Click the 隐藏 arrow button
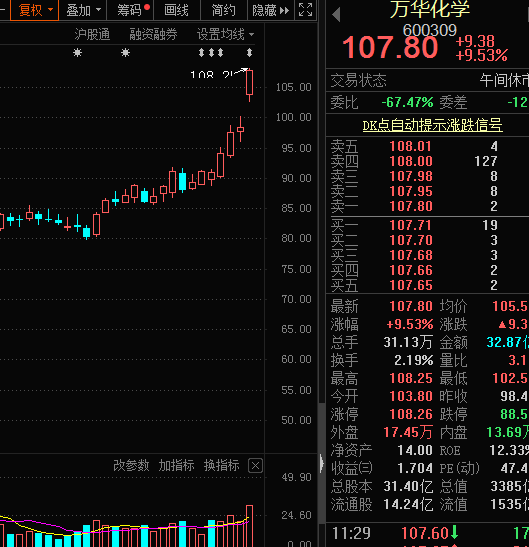 pos(270,10)
